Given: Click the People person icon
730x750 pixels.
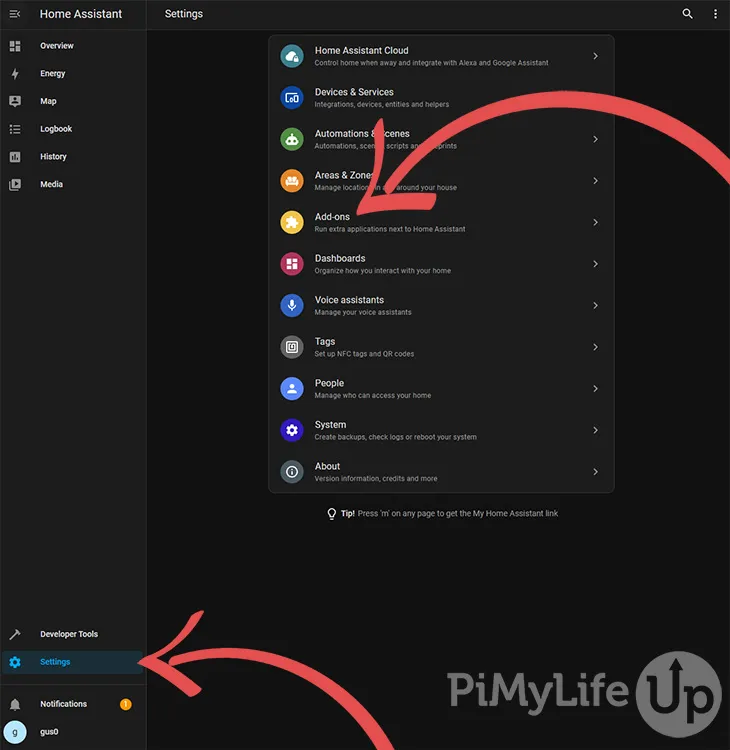Looking at the screenshot, I should click(x=292, y=389).
